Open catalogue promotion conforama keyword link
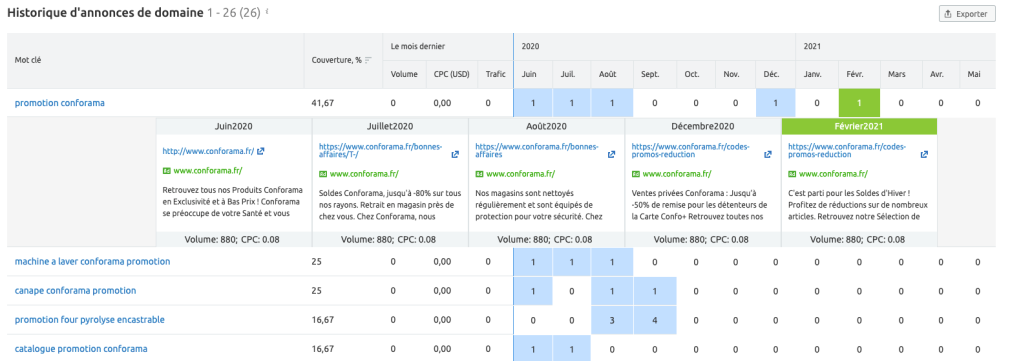Viewport: 1010px width, 361px height. [x=81, y=349]
